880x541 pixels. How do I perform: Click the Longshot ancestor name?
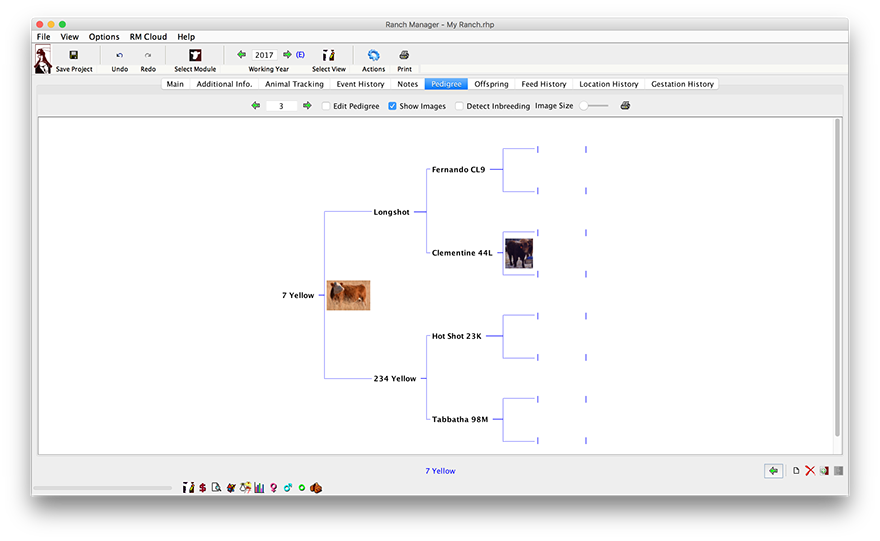point(391,212)
